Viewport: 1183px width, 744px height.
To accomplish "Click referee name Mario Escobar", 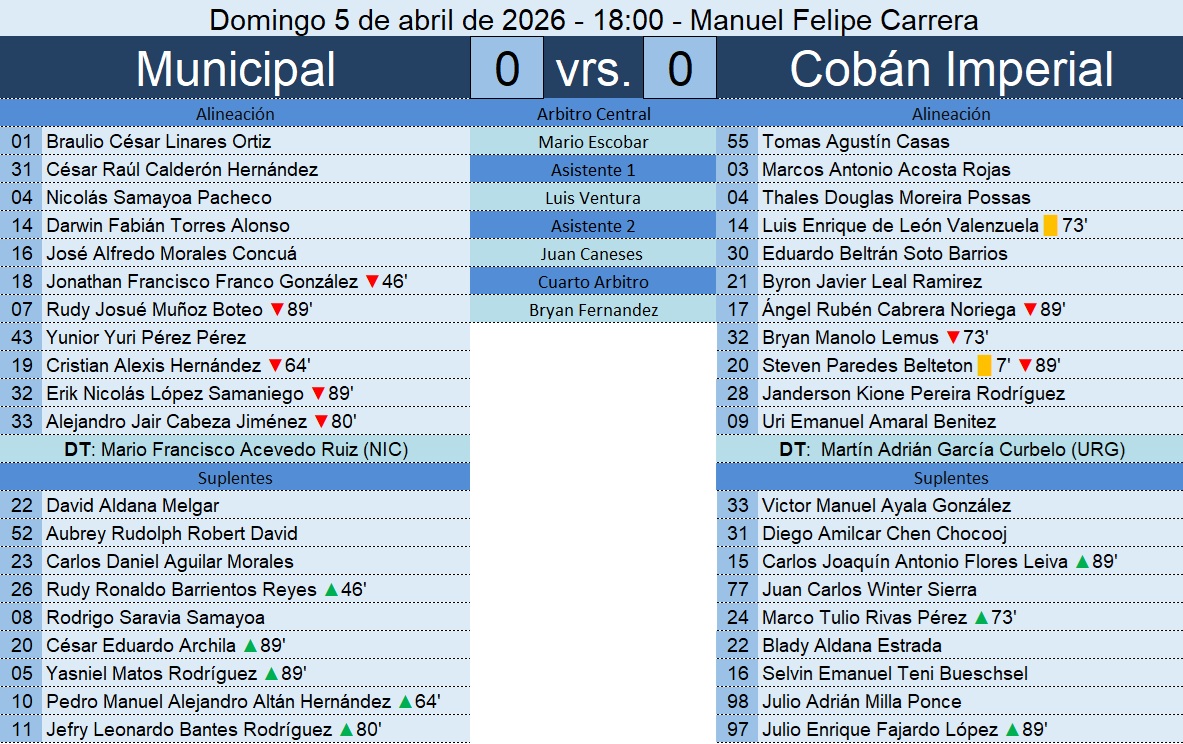I will pyautogui.click(x=593, y=142).
